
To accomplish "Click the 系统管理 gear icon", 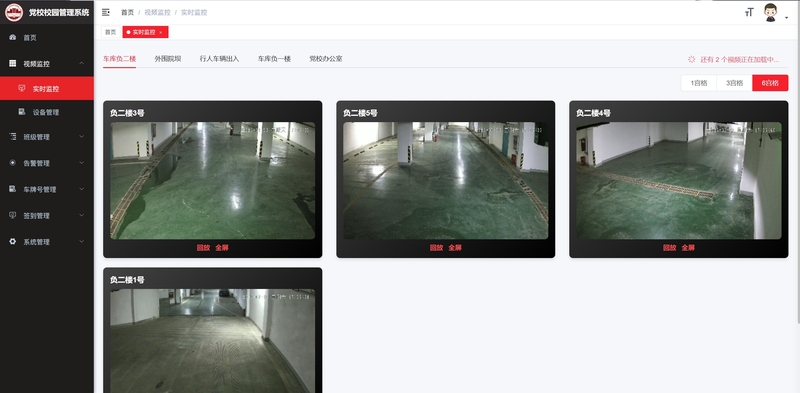I will 13,241.
